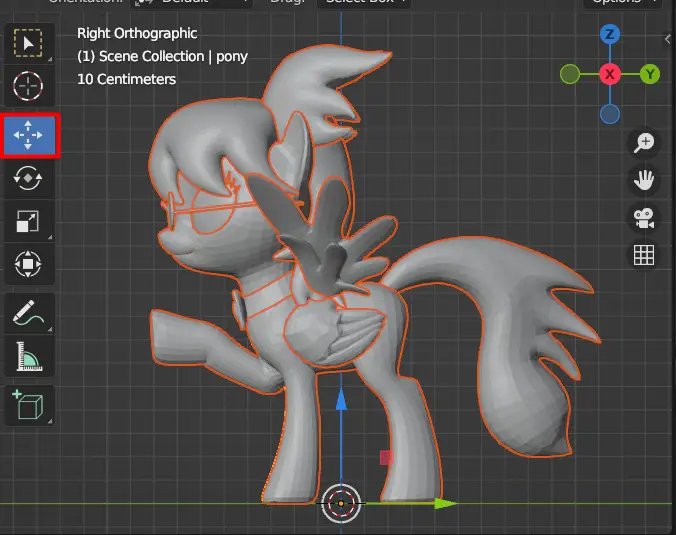The image size is (676, 535).
Task: Click the hand pan view button
Action: pyautogui.click(x=644, y=180)
